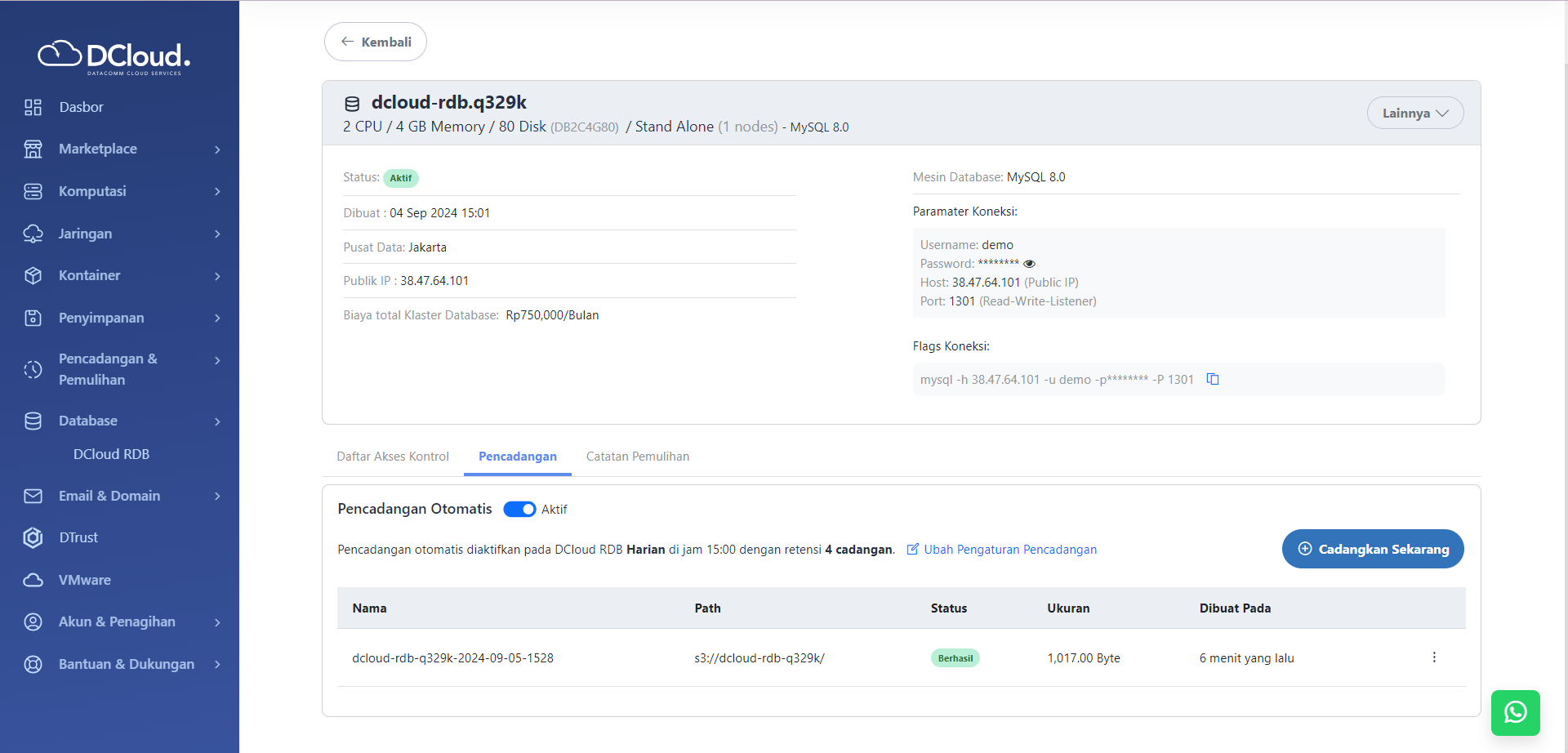Viewport: 1568px width, 753px height.
Task: Open row actions menu for backup
Action: [1434, 657]
